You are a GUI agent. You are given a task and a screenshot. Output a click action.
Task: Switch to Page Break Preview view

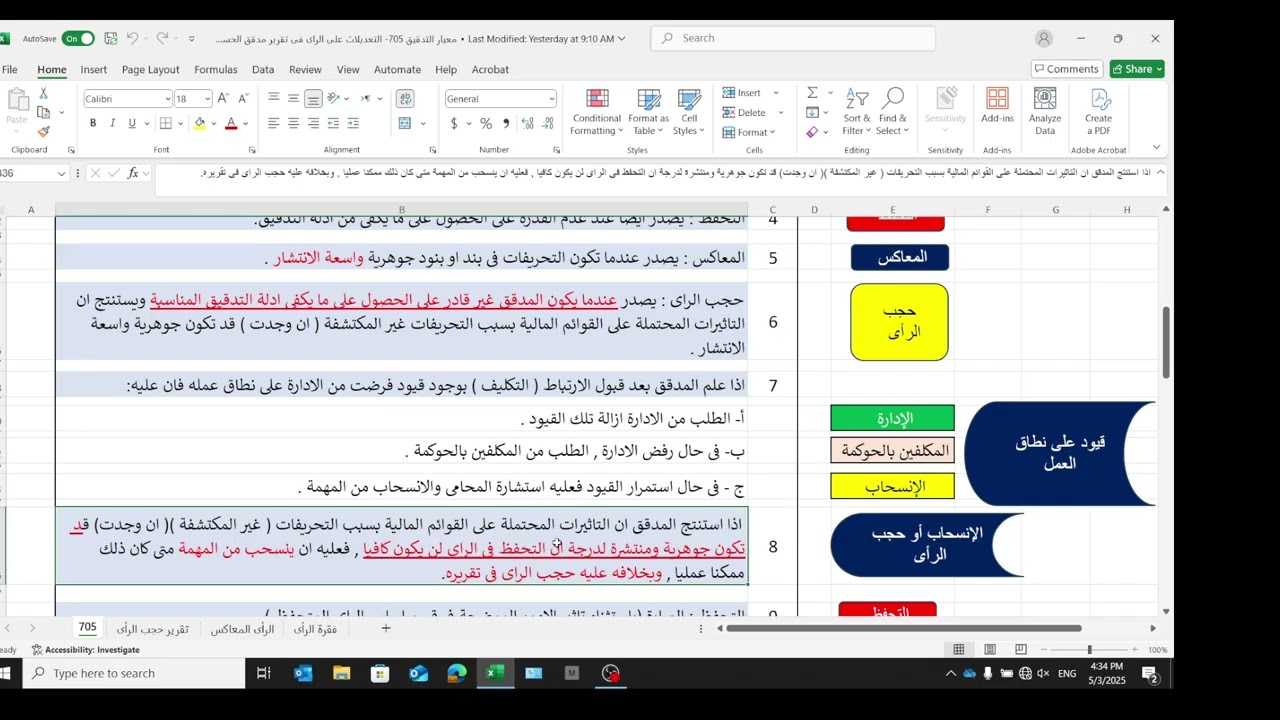(x=1022, y=649)
